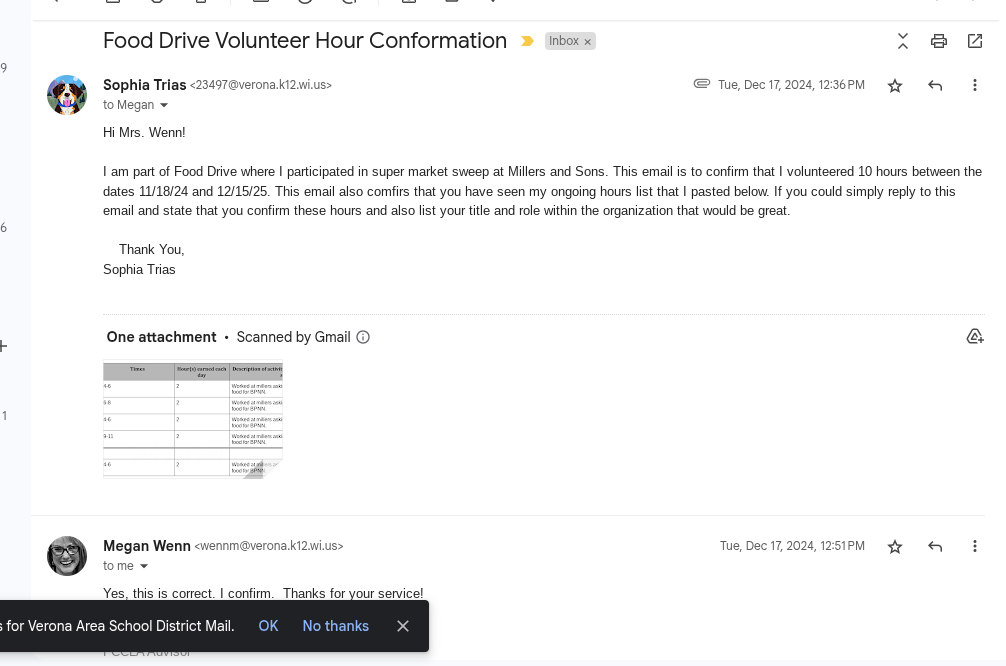
Task: Expand the 'to Megan' recipient details
Action: [164, 106]
